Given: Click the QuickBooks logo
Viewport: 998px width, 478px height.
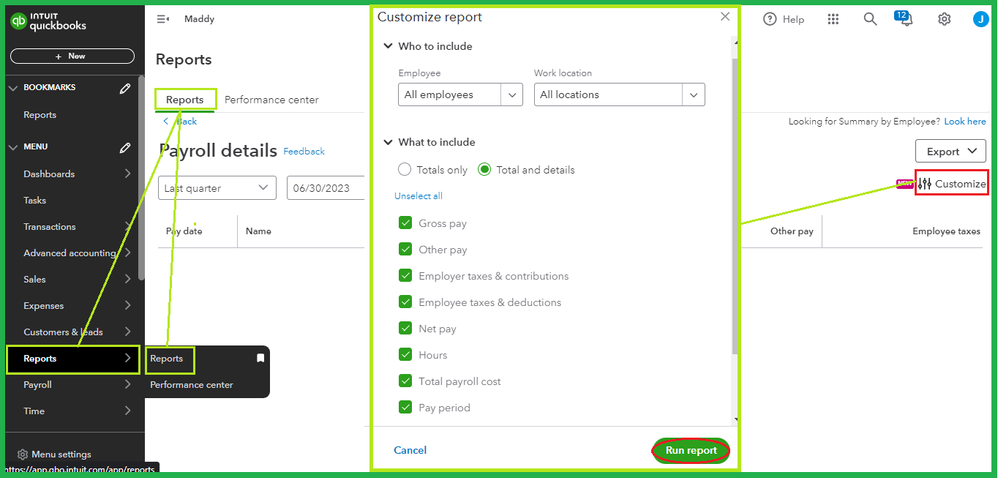Looking at the screenshot, I should [48, 22].
